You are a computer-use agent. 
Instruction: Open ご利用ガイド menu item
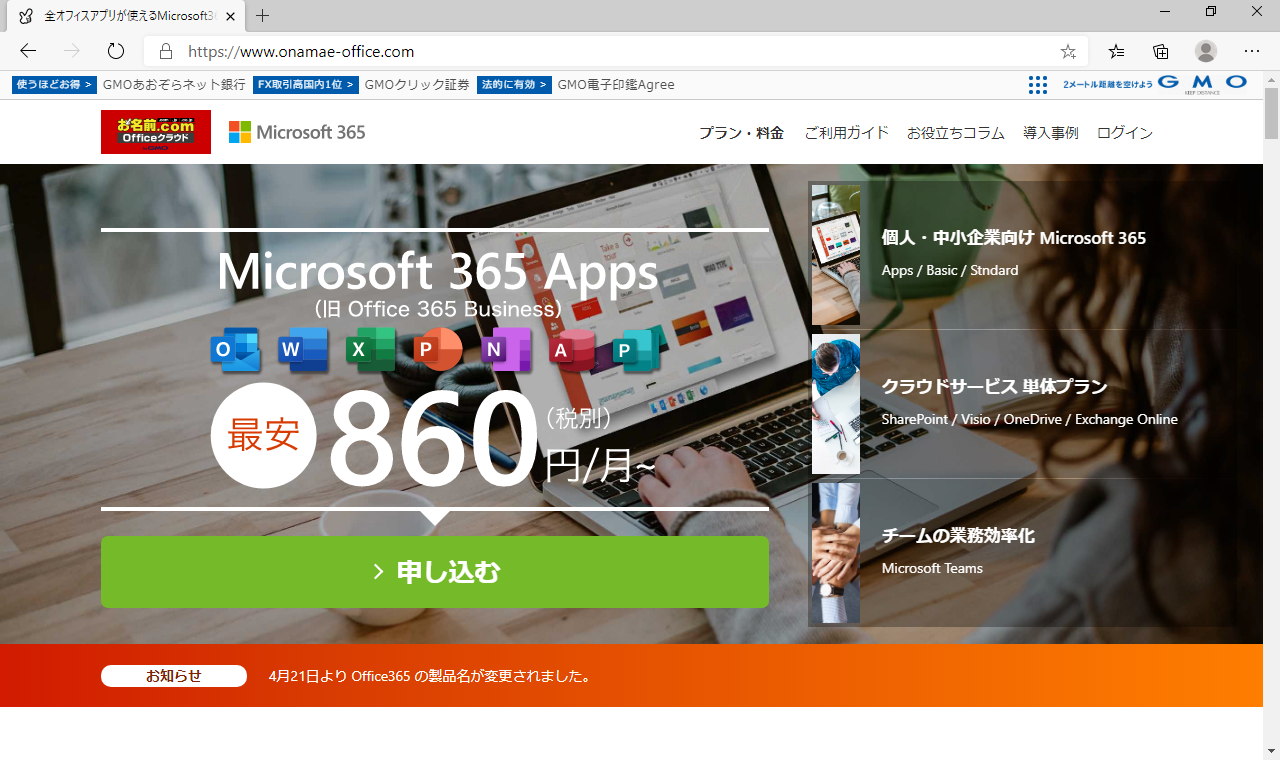click(x=846, y=133)
